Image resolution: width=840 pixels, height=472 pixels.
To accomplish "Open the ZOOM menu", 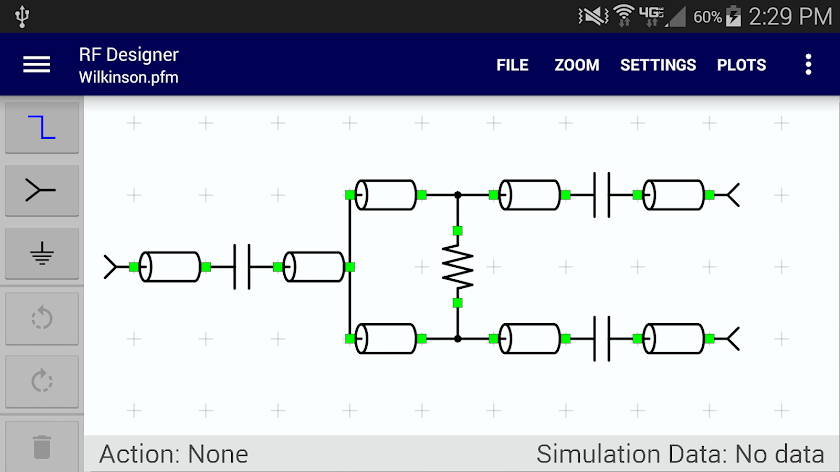I will [x=576, y=65].
